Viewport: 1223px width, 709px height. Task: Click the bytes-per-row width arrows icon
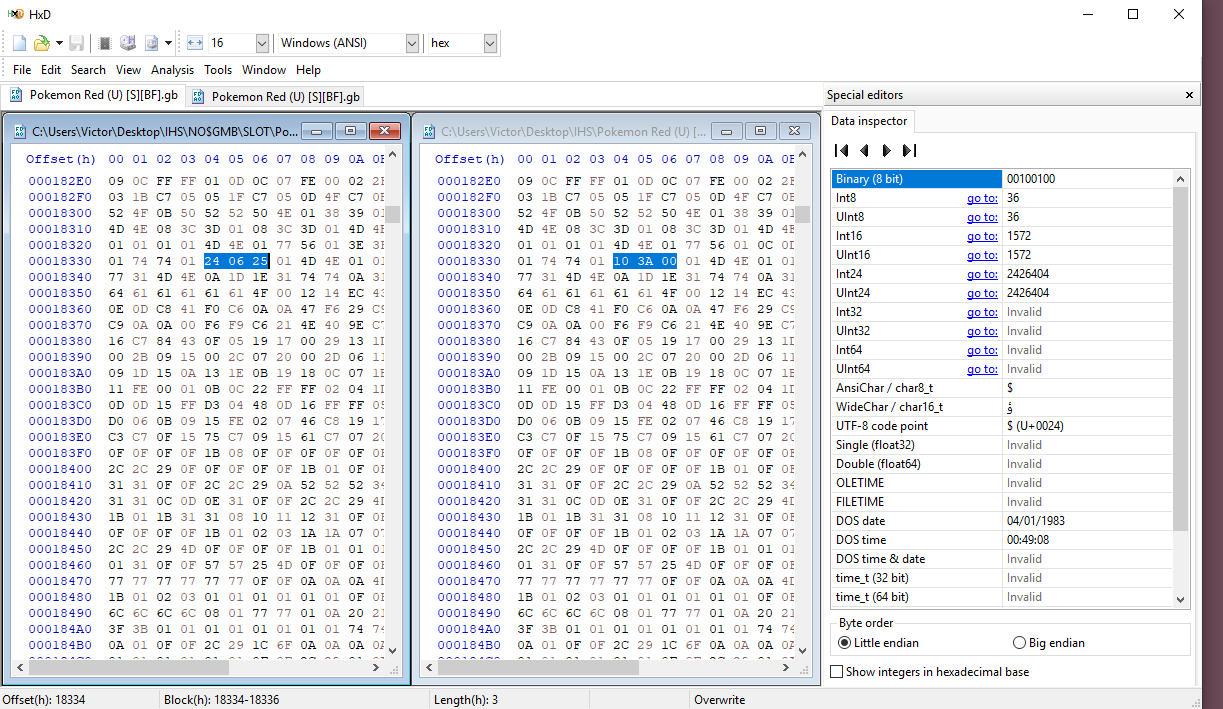coord(195,43)
